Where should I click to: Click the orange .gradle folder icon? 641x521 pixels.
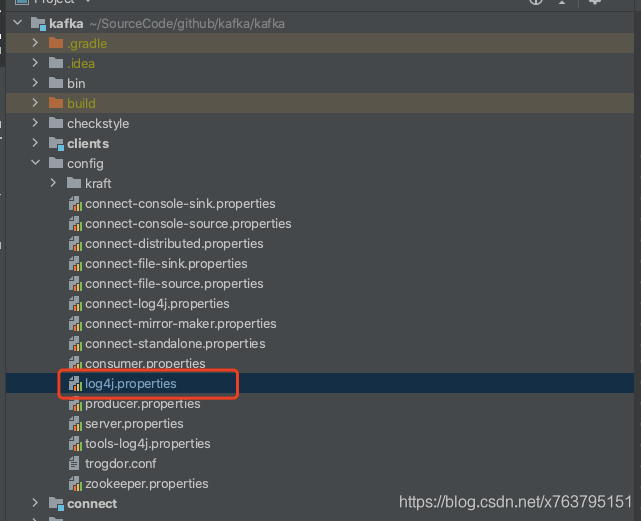coord(56,43)
